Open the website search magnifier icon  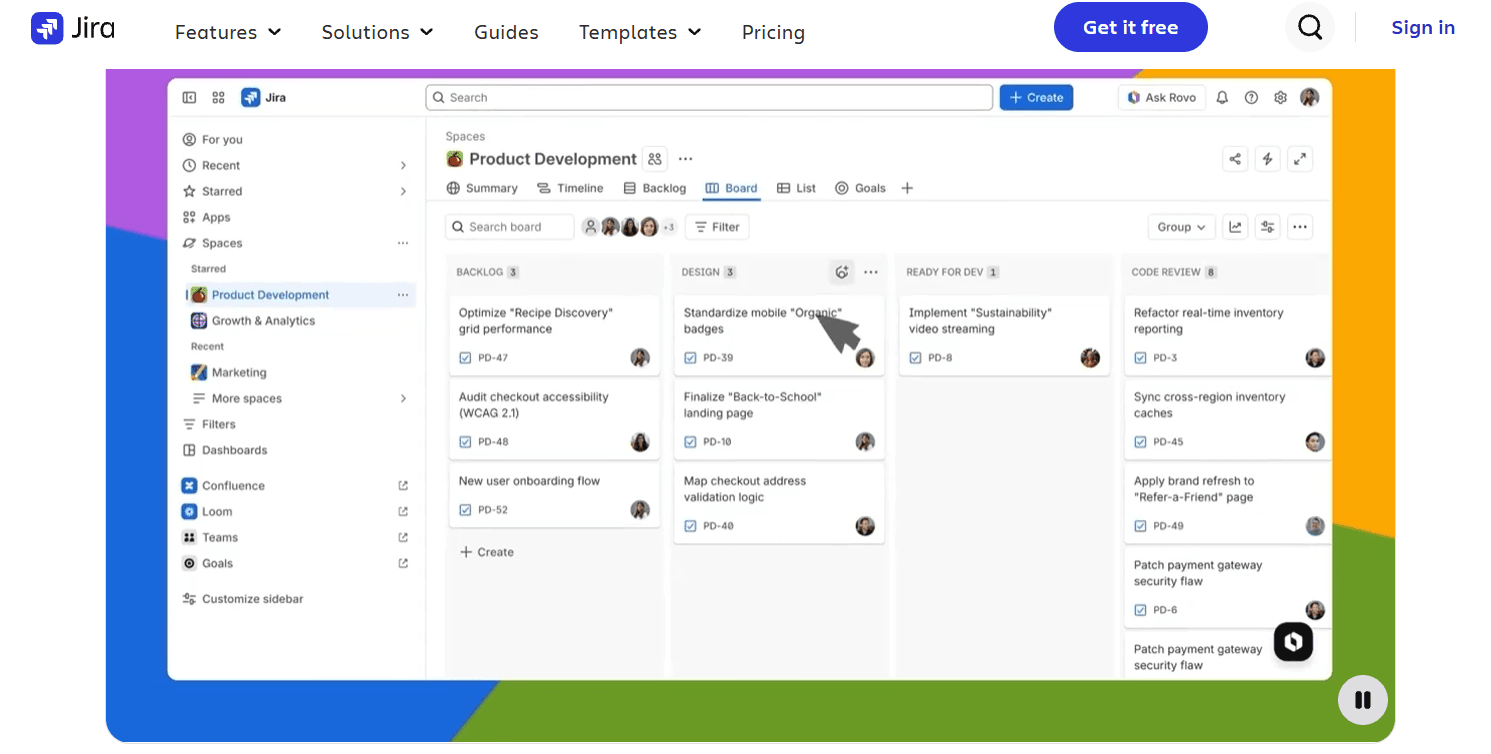1310,28
